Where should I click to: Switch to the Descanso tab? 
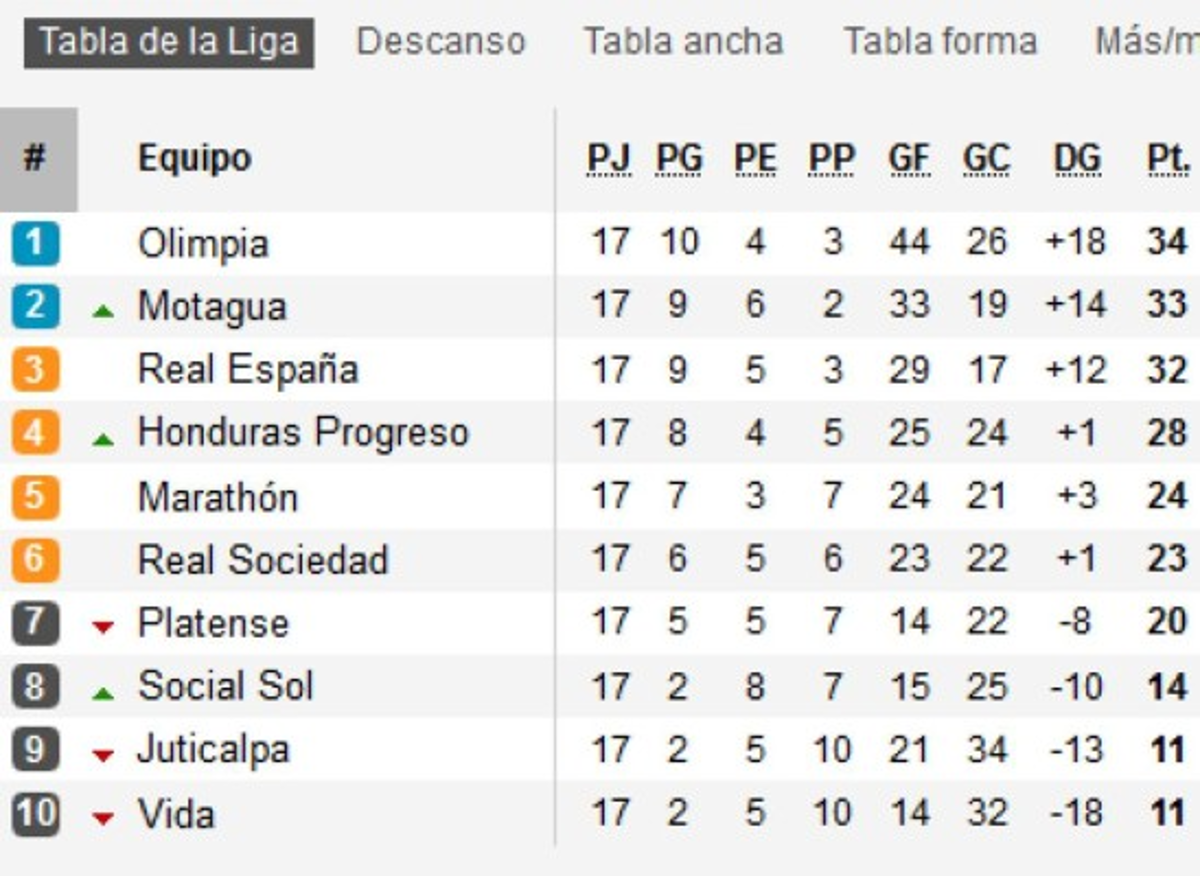point(441,42)
